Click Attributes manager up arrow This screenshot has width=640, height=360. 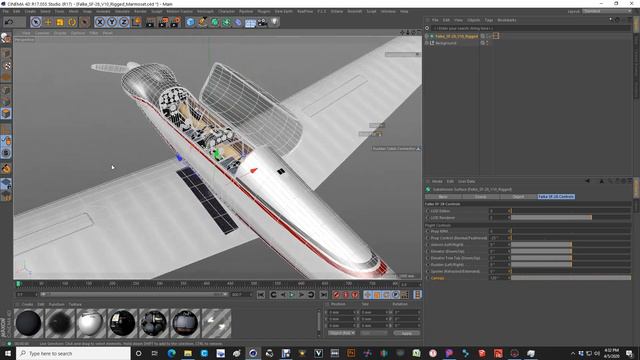click(x=601, y=181)
